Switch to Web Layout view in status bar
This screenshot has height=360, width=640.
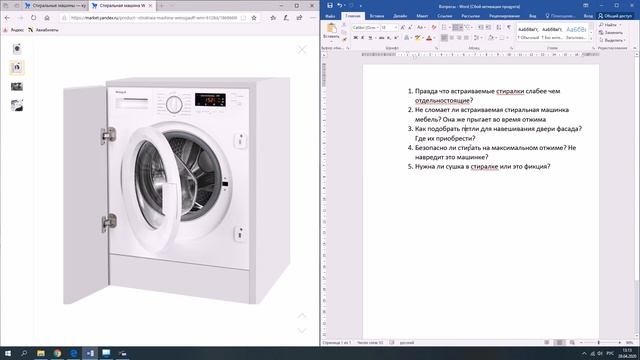(572, 342)
